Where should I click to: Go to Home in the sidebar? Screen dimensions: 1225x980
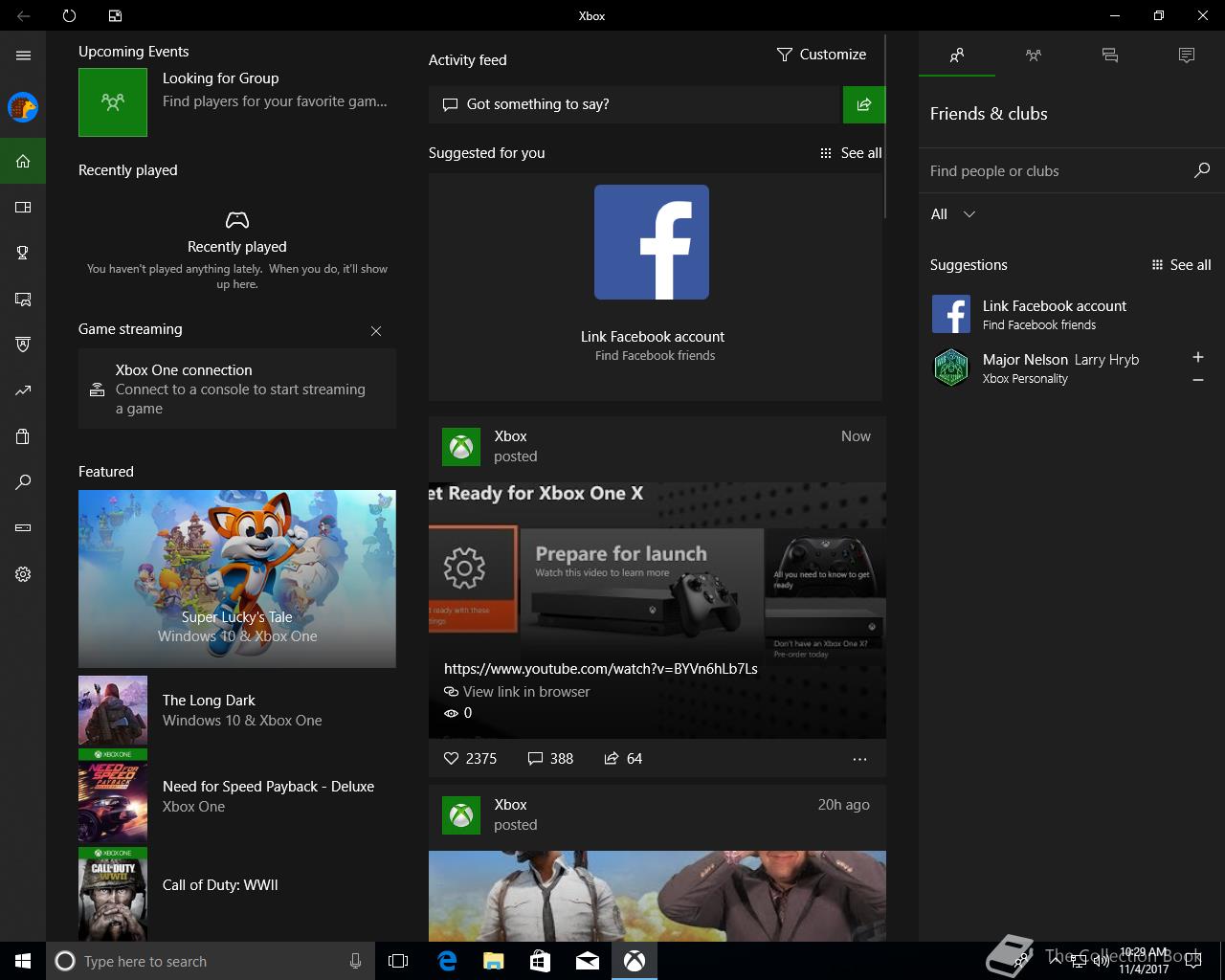pyautogui.click(x=23, y=161)
